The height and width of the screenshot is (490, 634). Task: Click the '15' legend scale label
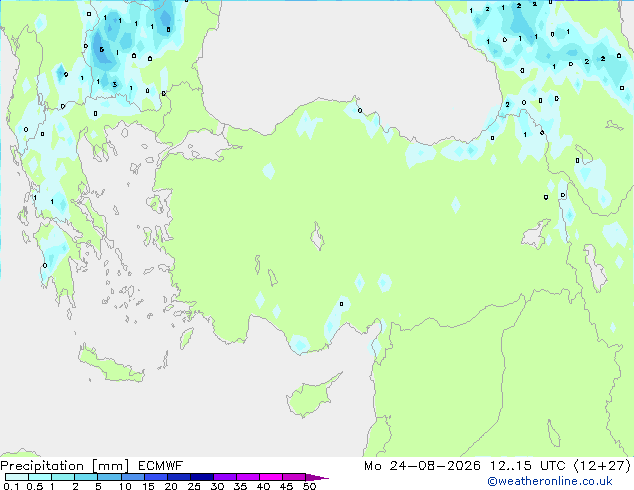pos(148,486)
